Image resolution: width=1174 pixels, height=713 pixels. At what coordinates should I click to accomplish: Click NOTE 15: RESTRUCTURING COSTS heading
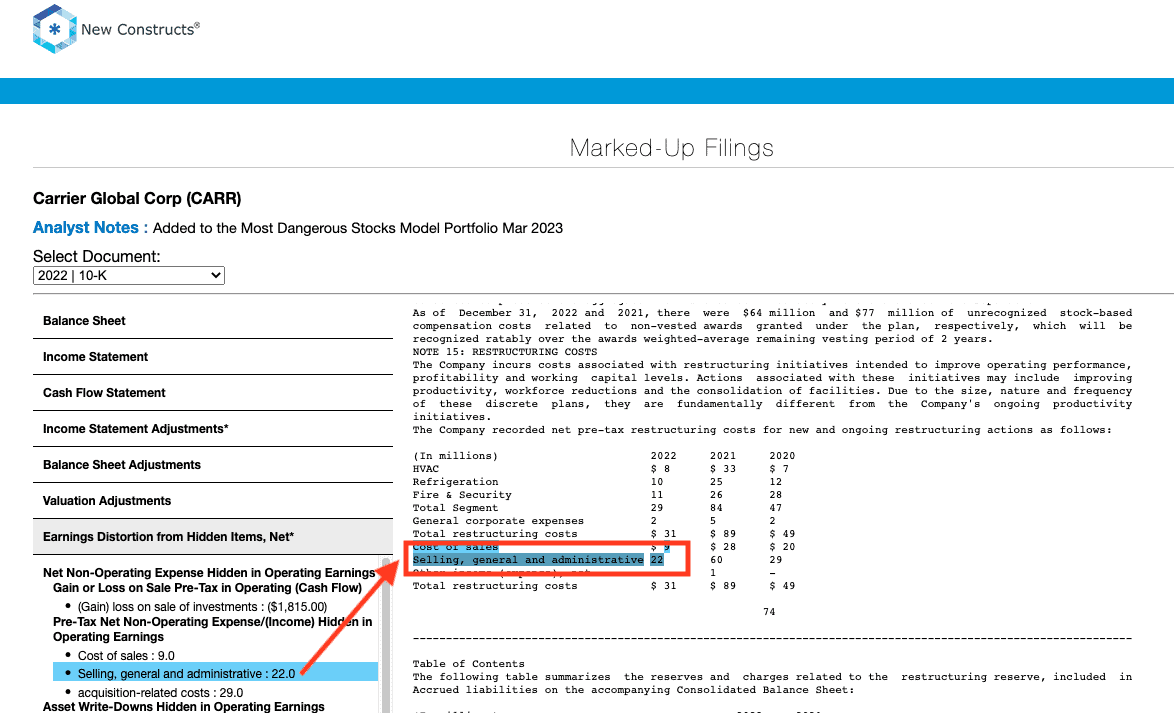point(505,351)
